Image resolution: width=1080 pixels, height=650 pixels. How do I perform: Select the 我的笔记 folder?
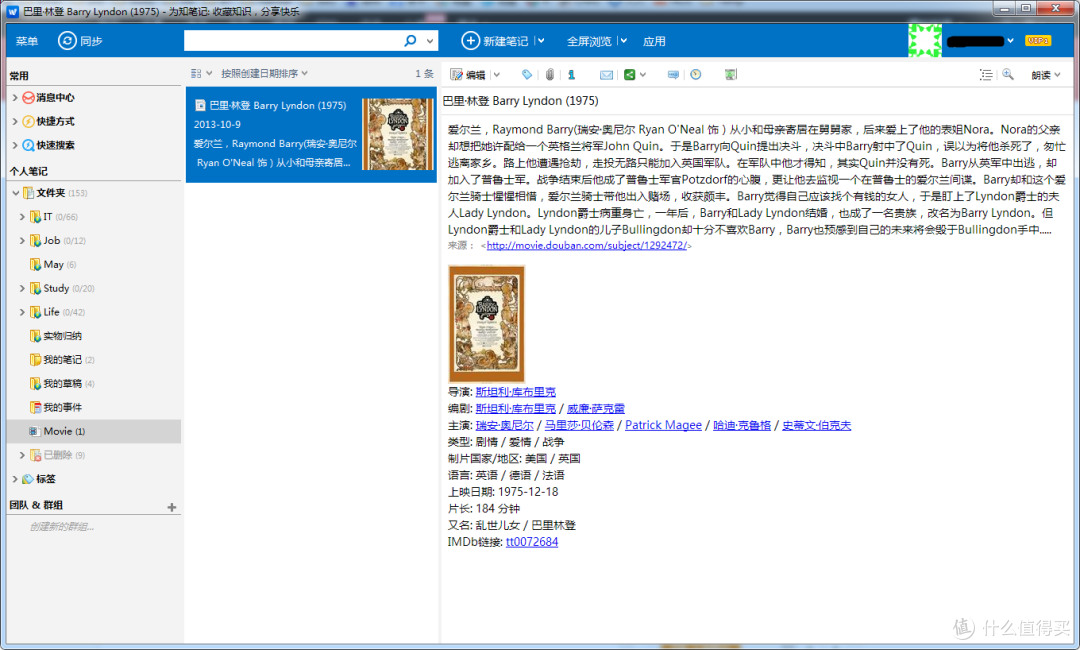62,359
